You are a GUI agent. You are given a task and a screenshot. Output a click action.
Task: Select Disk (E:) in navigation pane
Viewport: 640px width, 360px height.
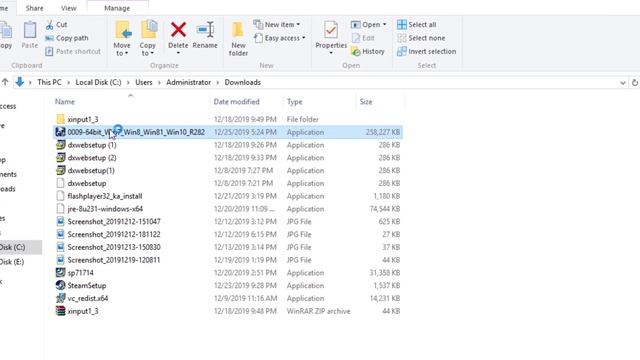[12, 262]
